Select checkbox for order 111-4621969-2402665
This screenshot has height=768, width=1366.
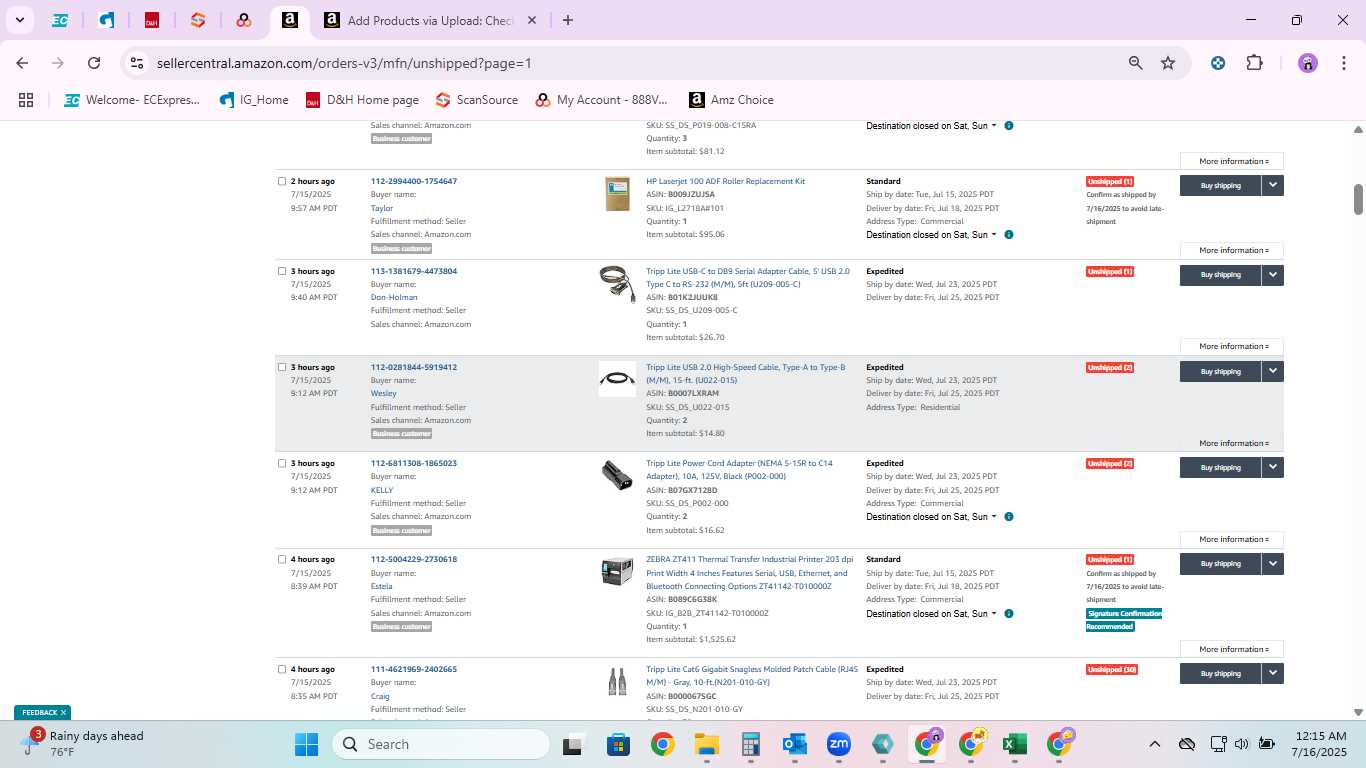[282, 669]
